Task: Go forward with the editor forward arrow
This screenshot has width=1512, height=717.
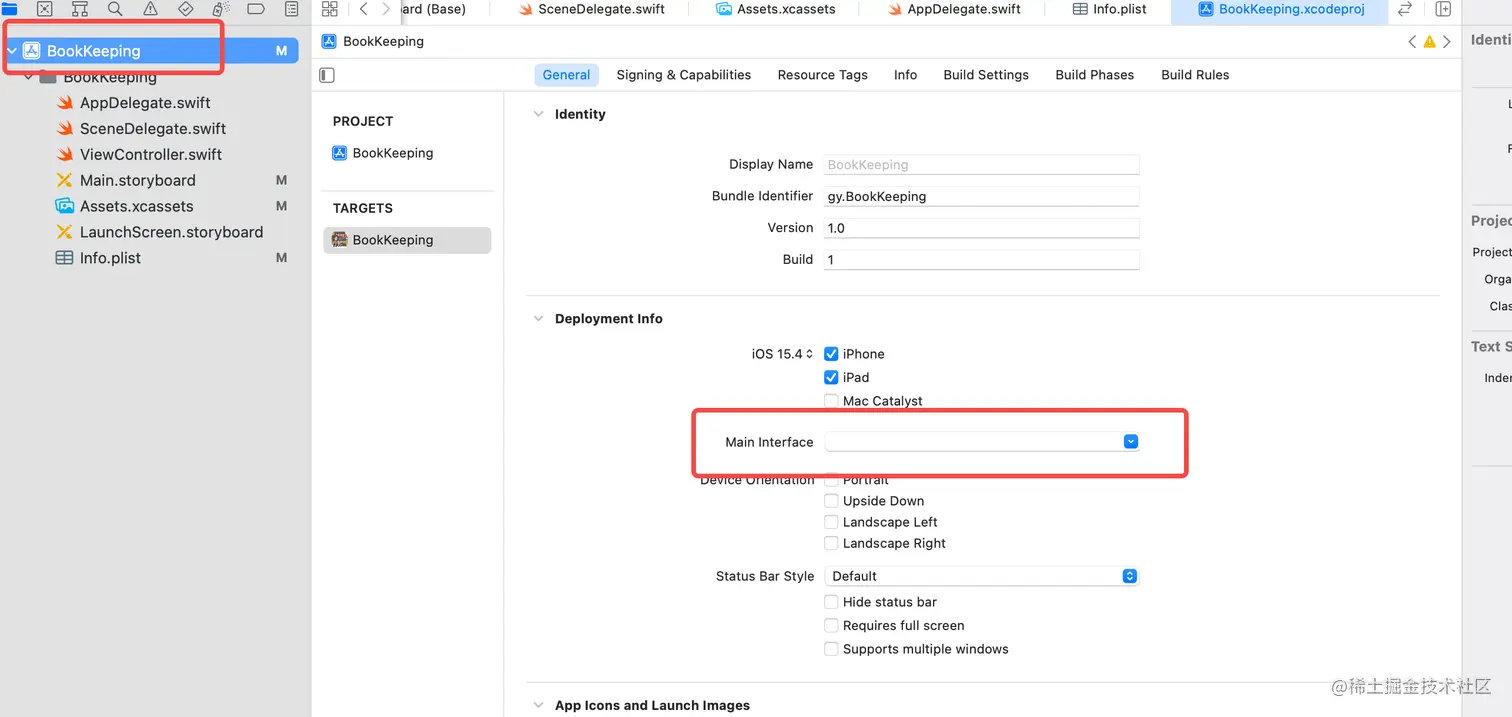Action: (386, 9)
